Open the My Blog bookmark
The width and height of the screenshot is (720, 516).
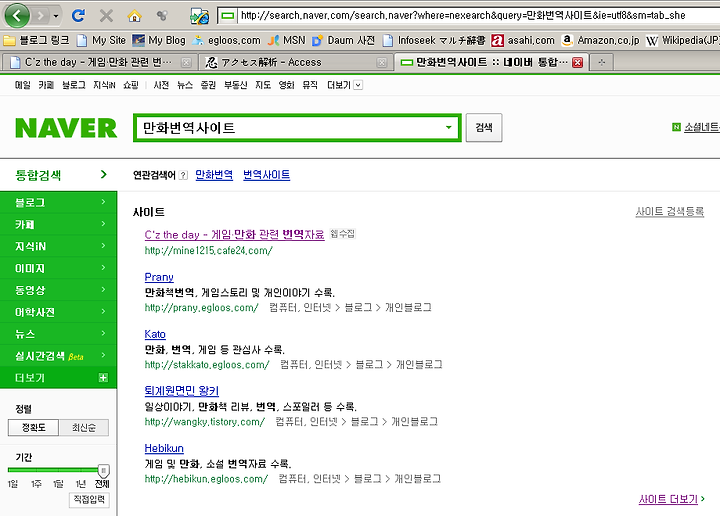pos(159,40)
